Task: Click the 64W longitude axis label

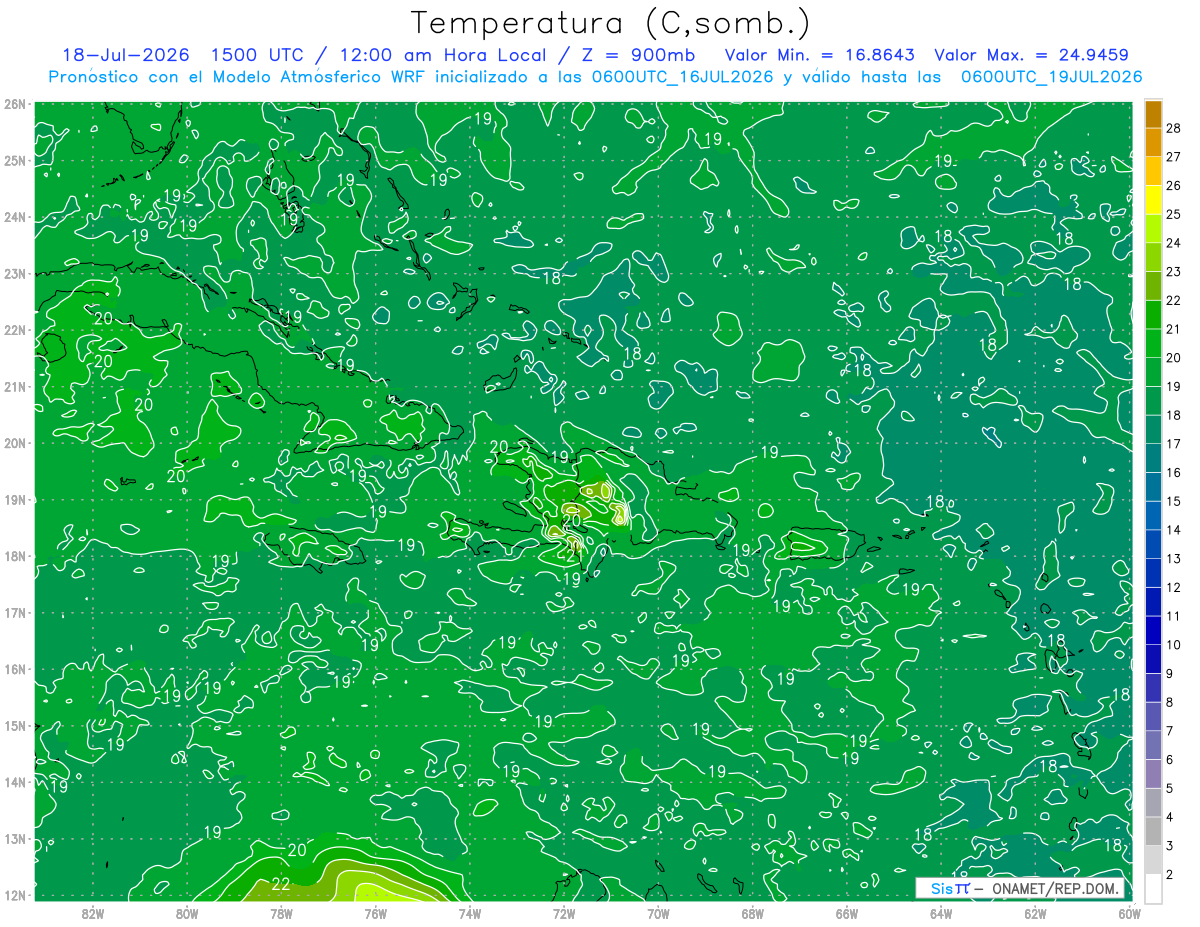Action: (941, 912)
